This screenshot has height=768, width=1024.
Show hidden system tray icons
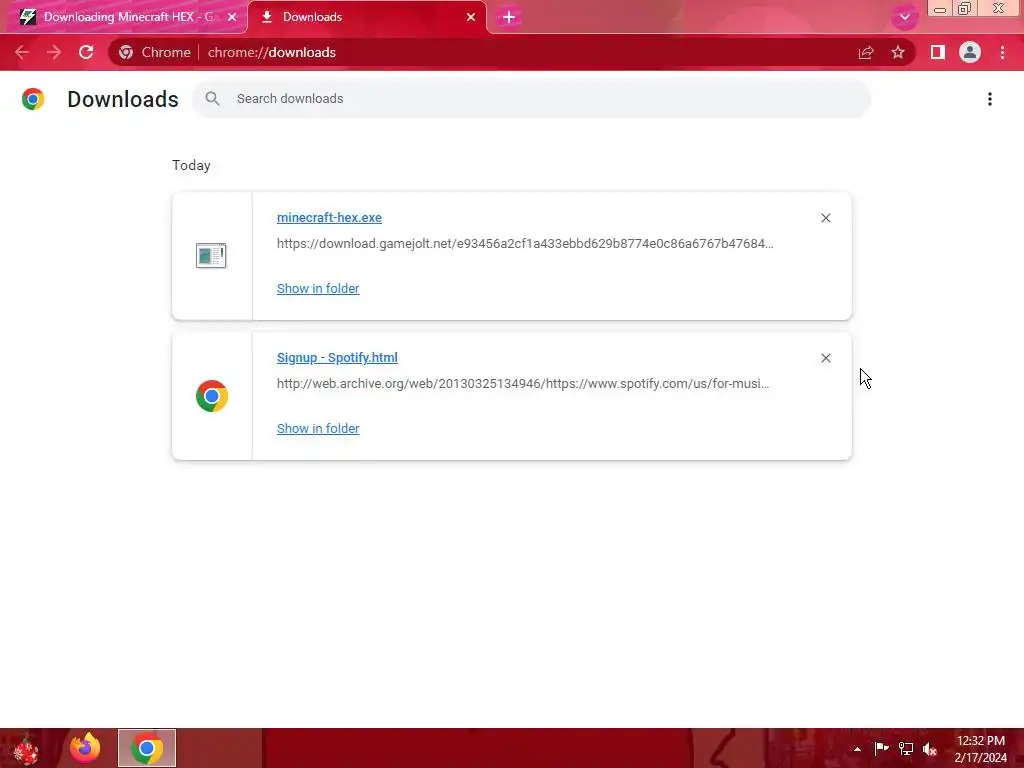(857, 749)
